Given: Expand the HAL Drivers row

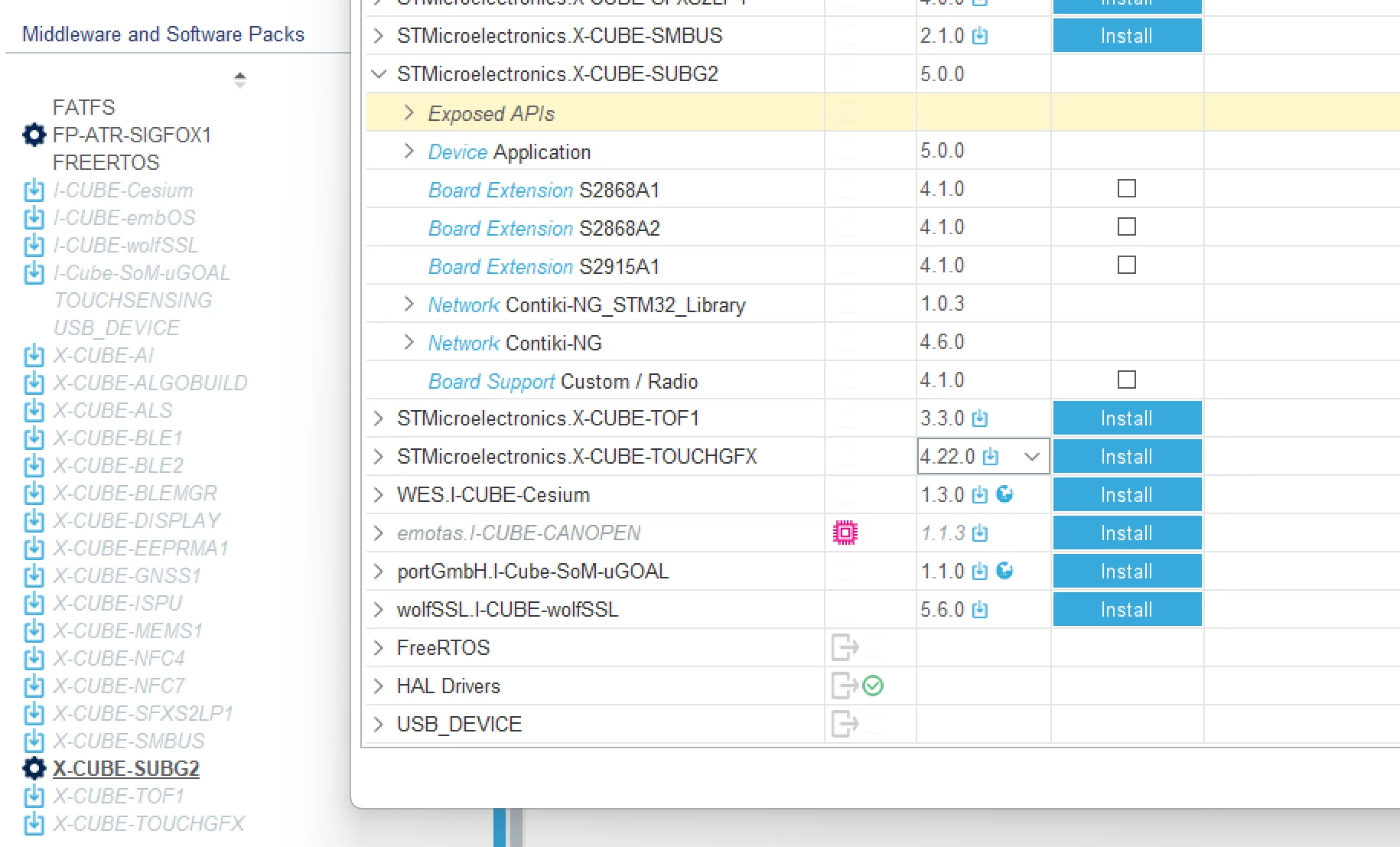Looking at the screenshot, I should [x=378, y=686].
